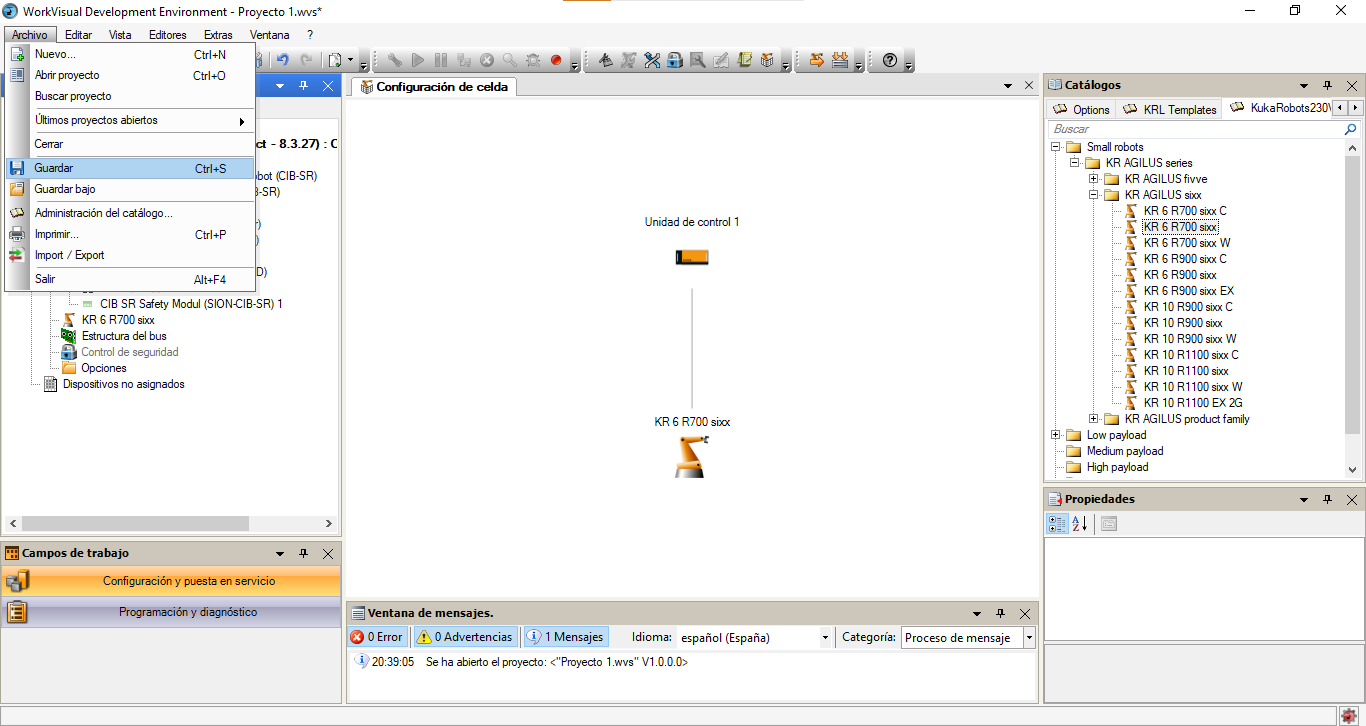Open the Categoría dropdown
Screen dimensions: 1366x726
click(x=1029, y=638)
